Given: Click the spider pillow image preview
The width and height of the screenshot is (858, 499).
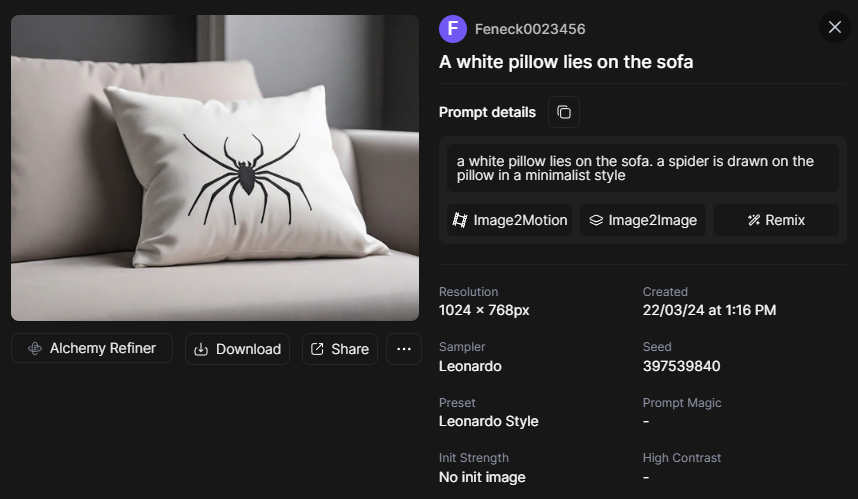Looking at the screenshot, I should [x=215, y=168].
